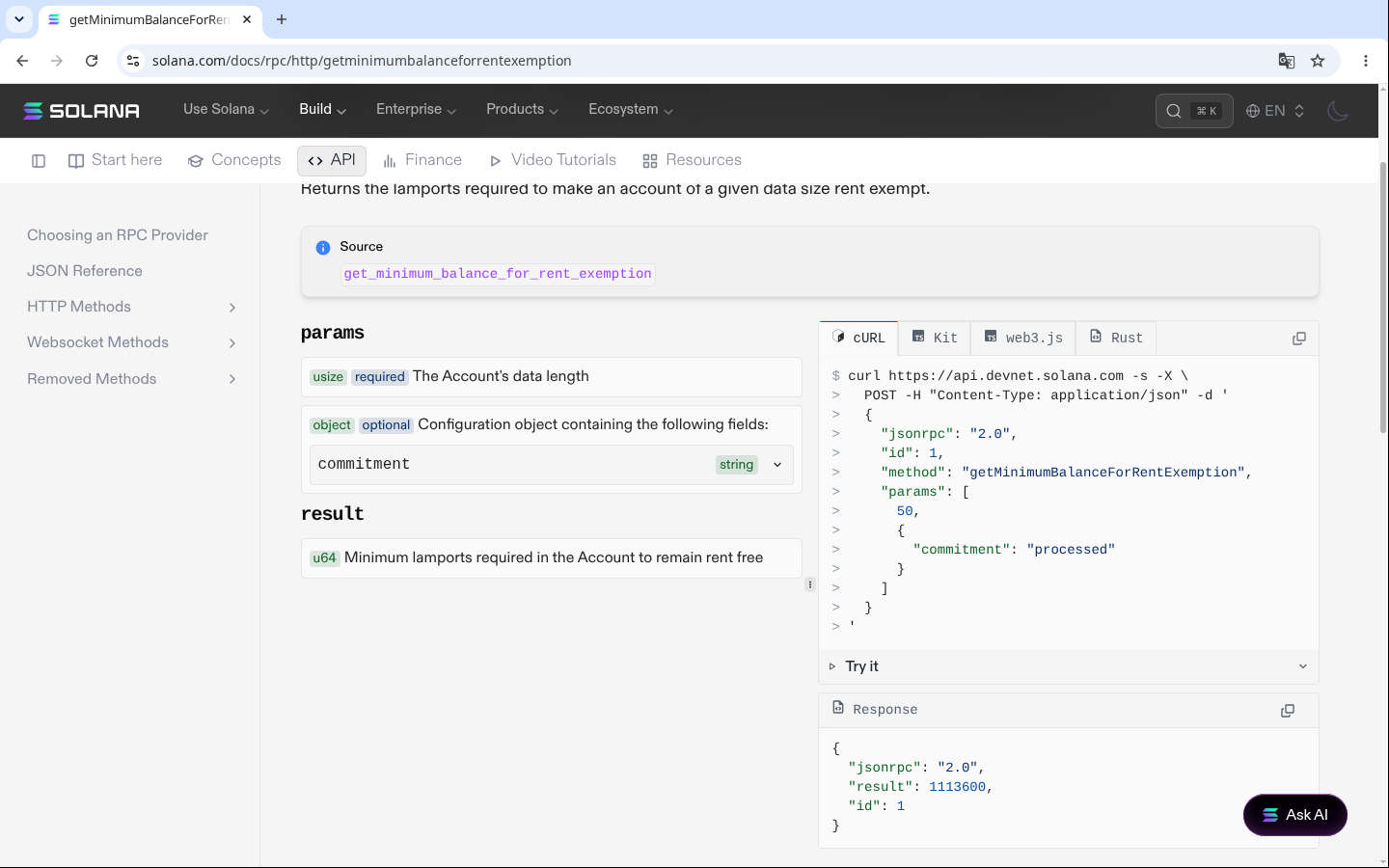Open a new browser tab

tap(282, 19)
